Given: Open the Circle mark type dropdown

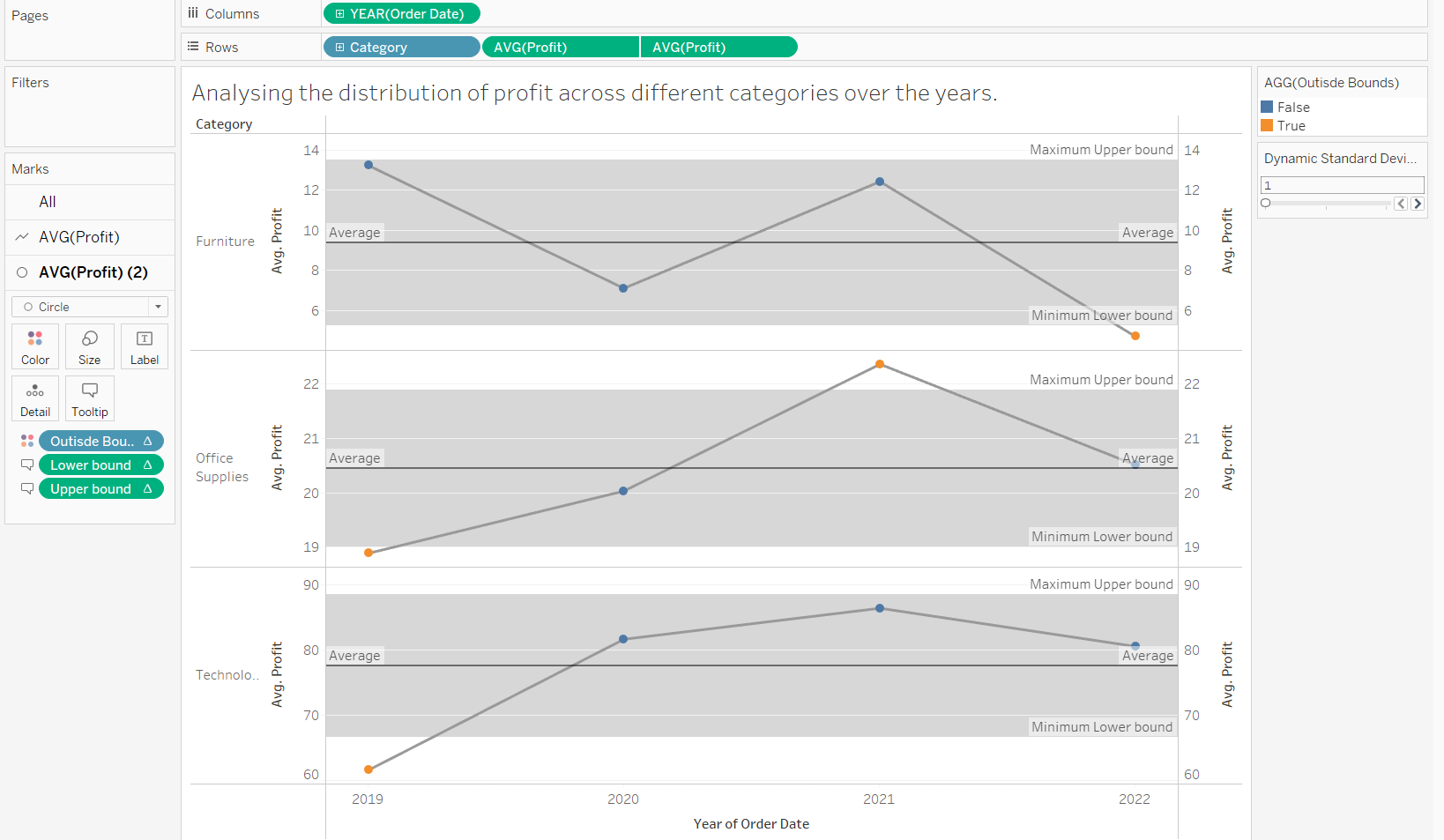Looking at the screenshot, I should click(x=158, y=307).
